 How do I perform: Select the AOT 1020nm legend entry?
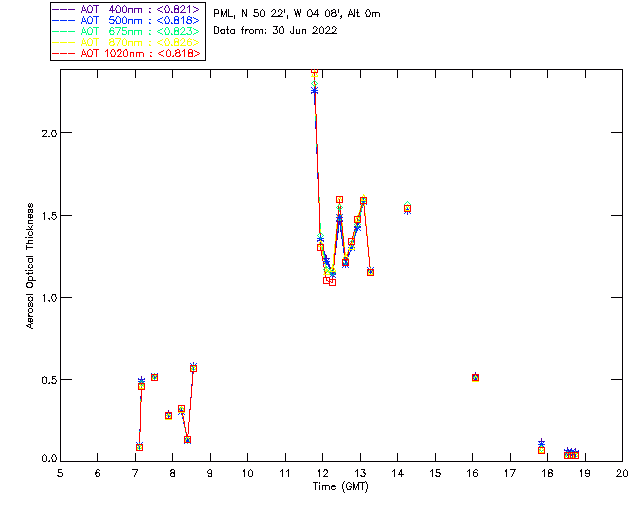point(126,53)
